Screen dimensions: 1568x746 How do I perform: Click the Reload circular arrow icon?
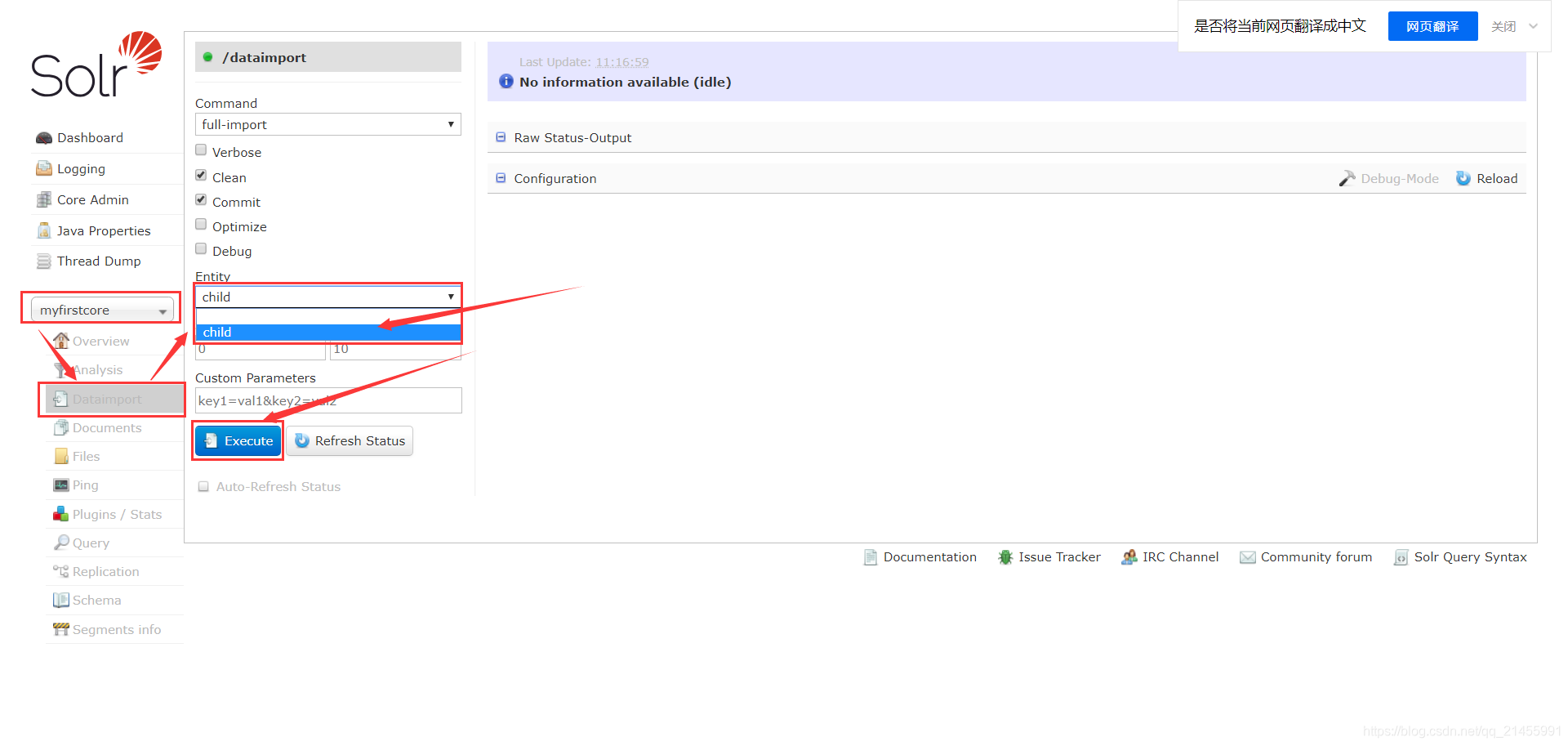(x=1463, y=178)
